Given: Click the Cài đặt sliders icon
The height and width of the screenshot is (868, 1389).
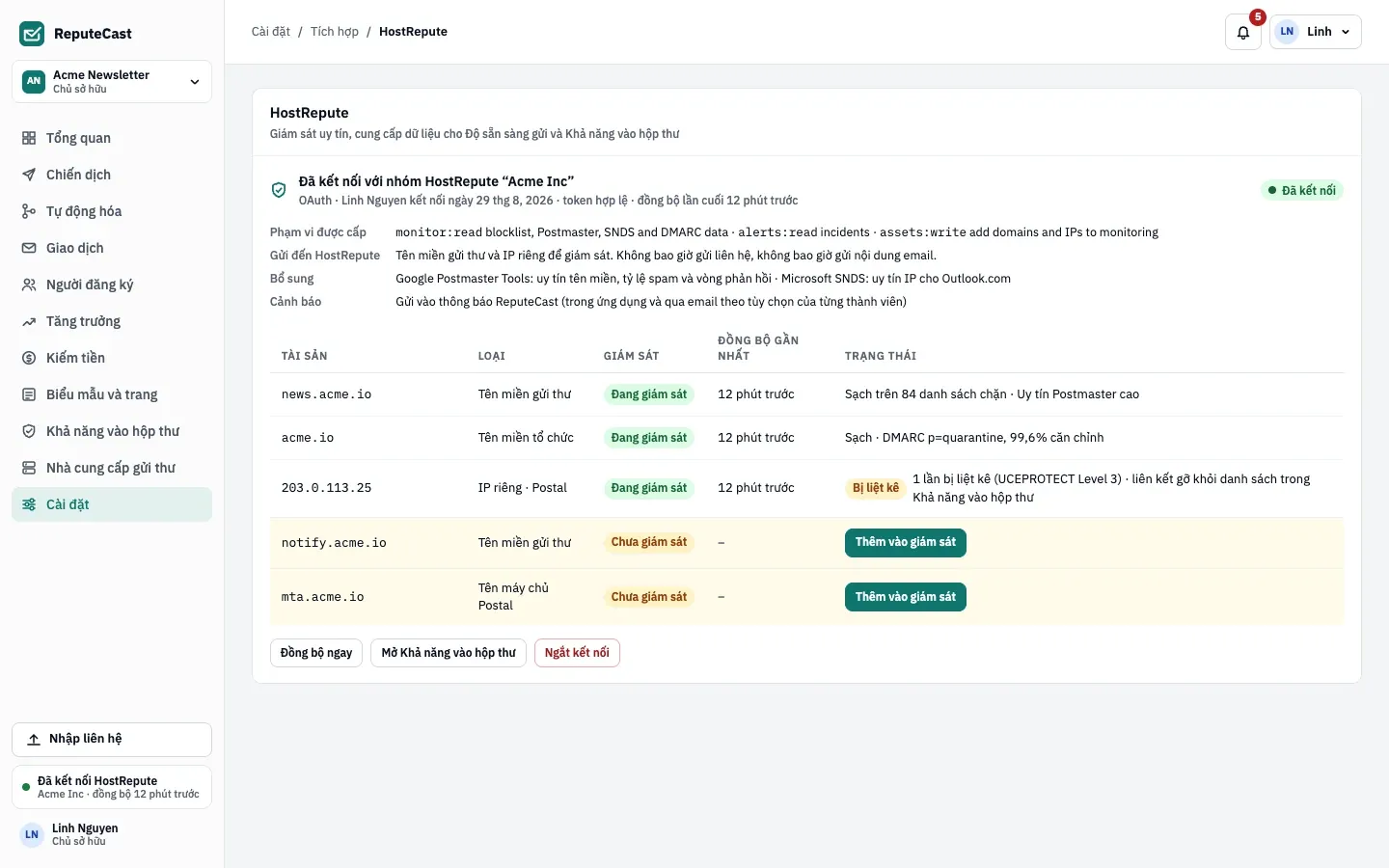Looking at the screenshot, I should point(29,504).
